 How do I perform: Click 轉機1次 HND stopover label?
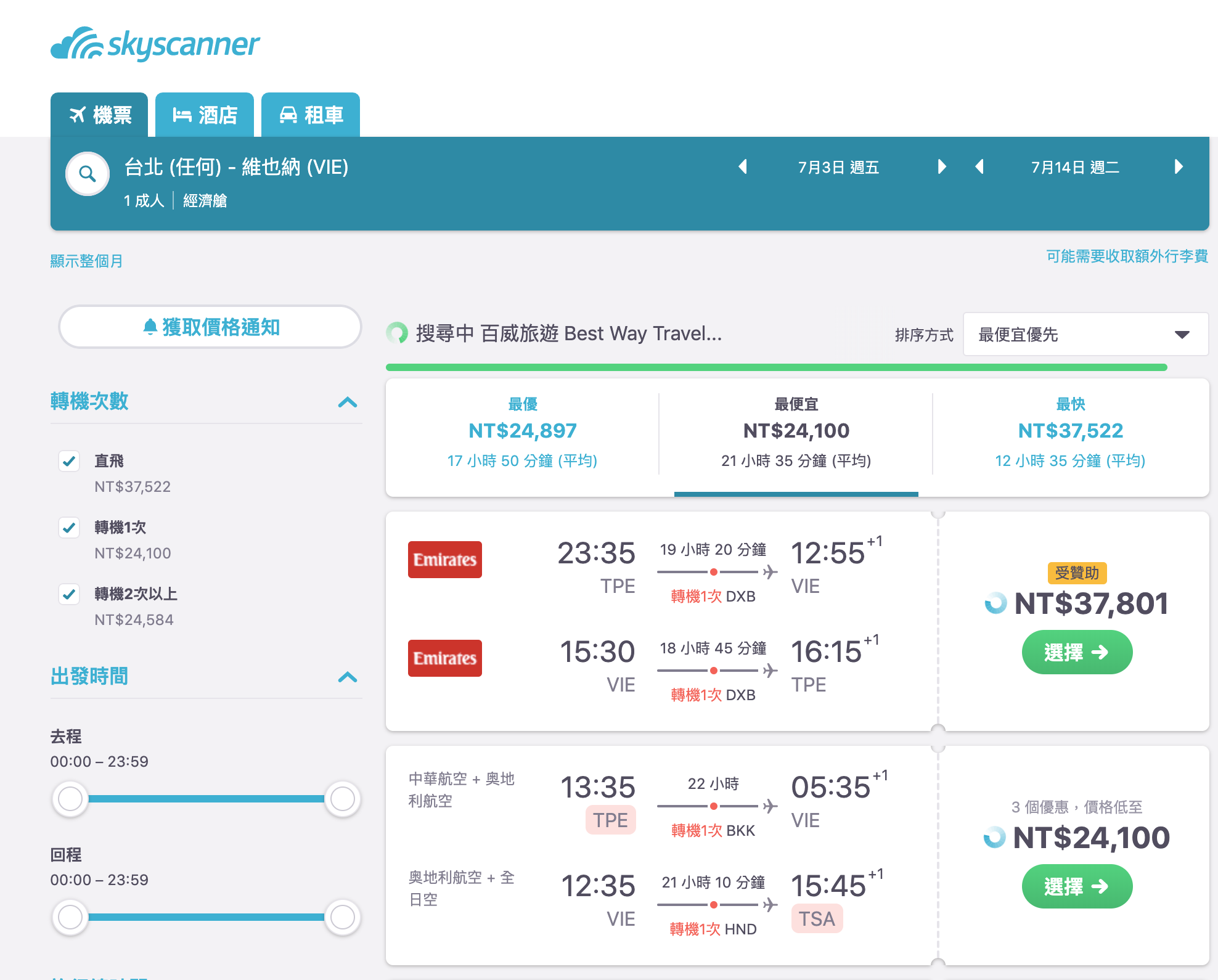[x=713, y=929]
